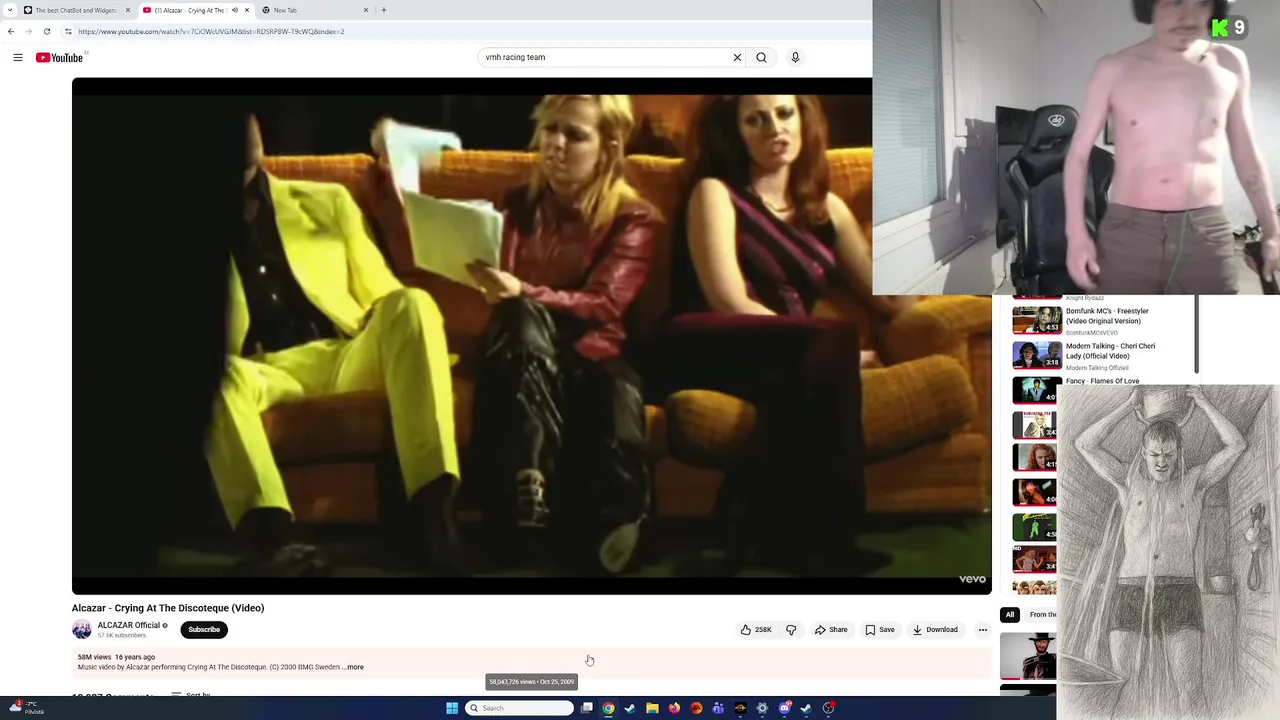Screen dimensions: 1280x720
Task: Click the YouTube URL in the address bar
Action: coord(211,31)
